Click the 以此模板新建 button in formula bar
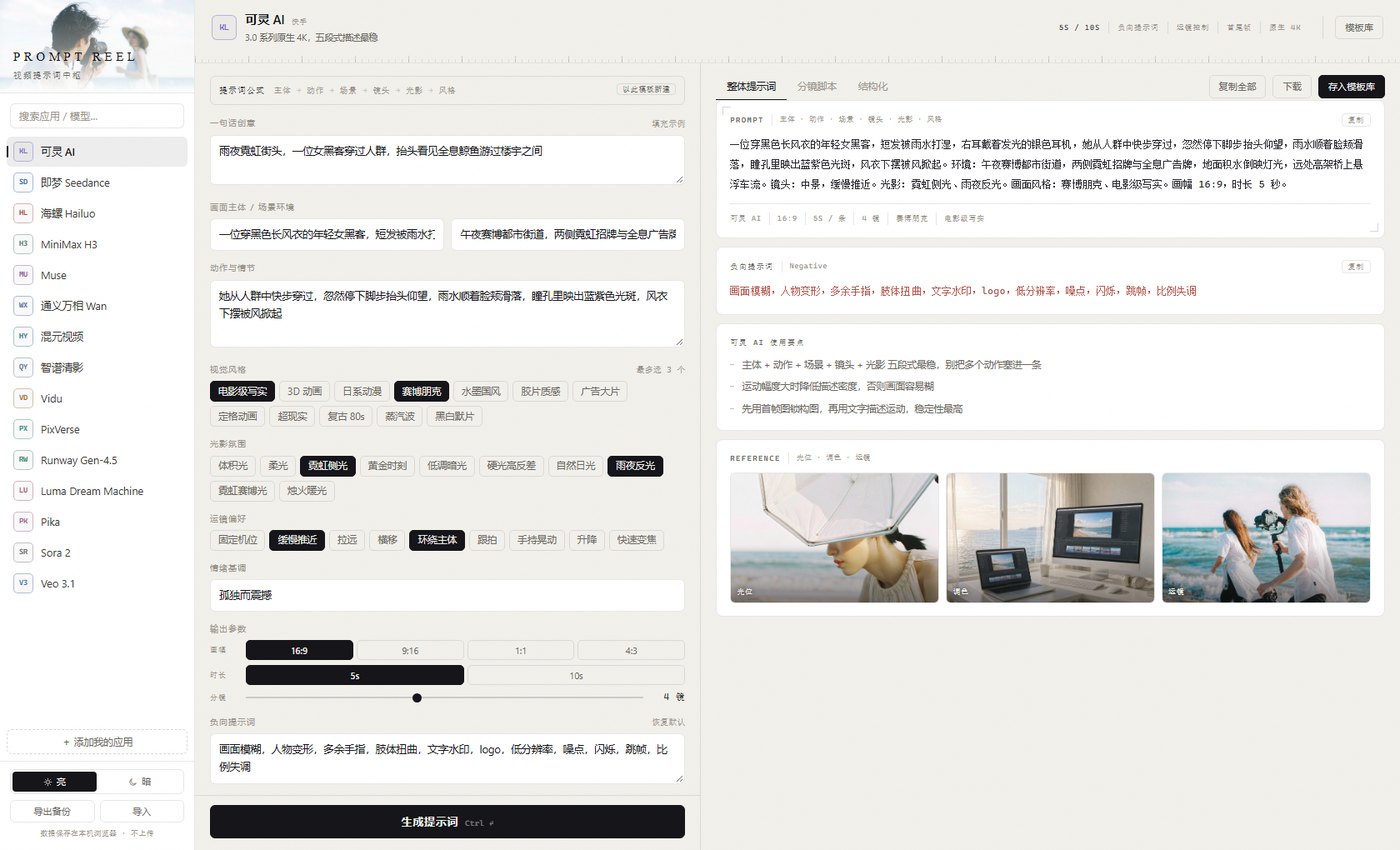 [647, 90]
